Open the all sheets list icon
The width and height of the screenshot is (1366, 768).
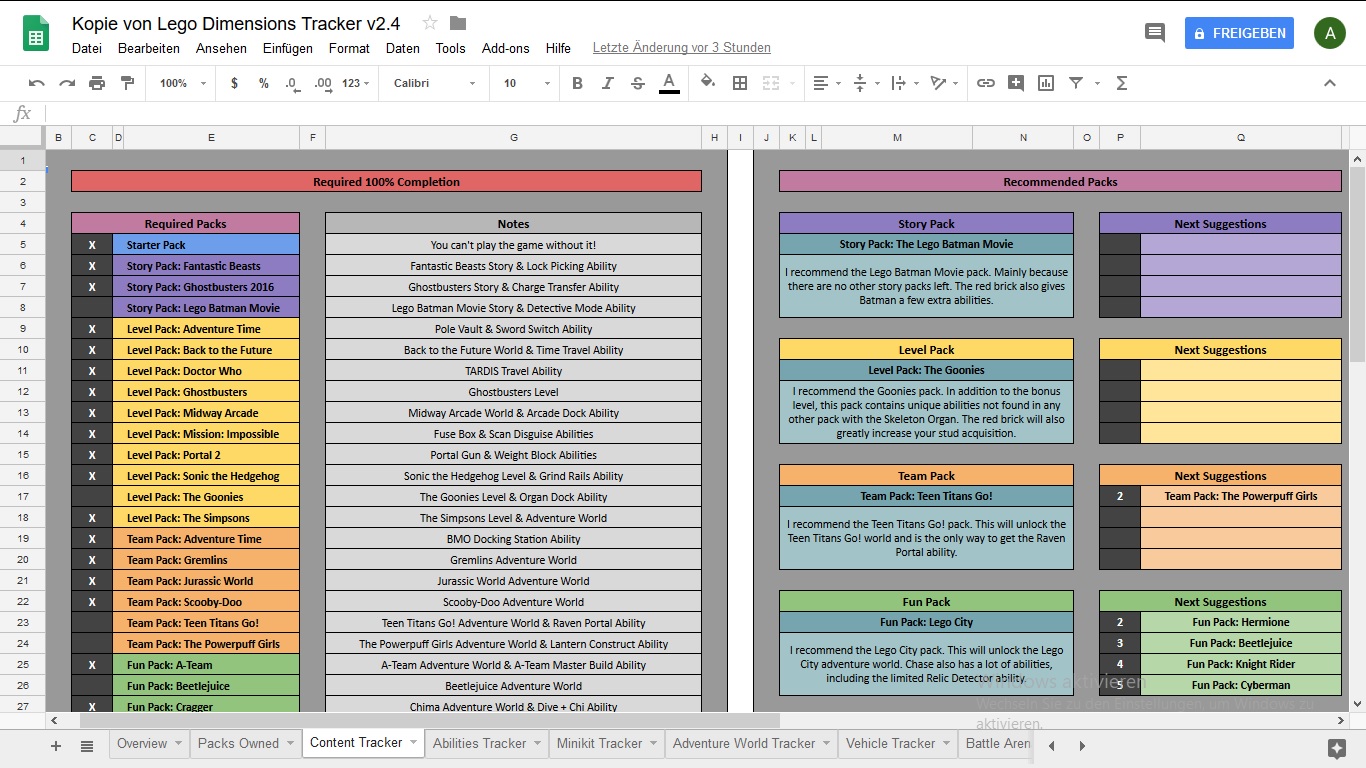click(87, 745)
